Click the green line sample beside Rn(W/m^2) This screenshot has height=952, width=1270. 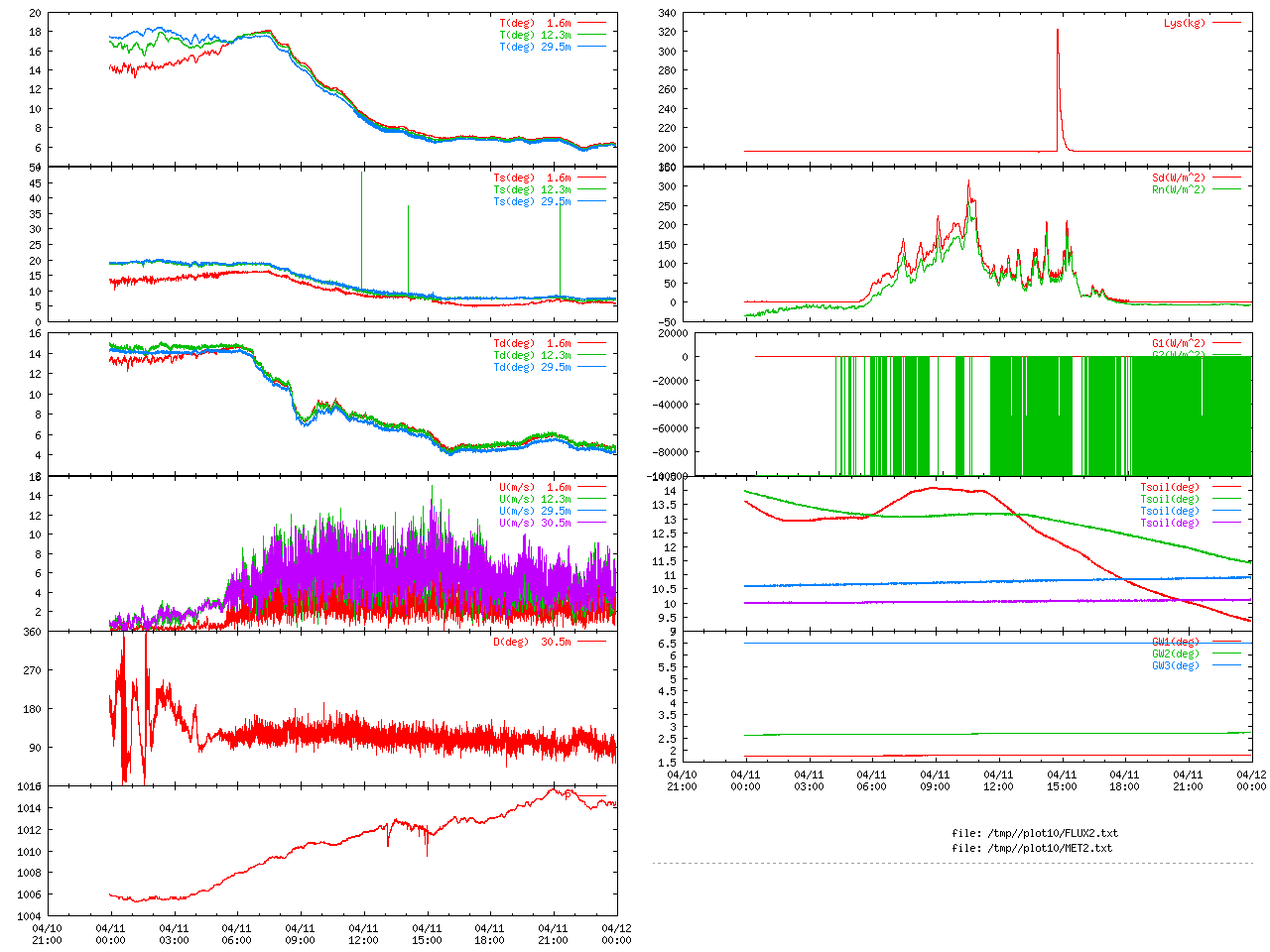pos(1226,189)
